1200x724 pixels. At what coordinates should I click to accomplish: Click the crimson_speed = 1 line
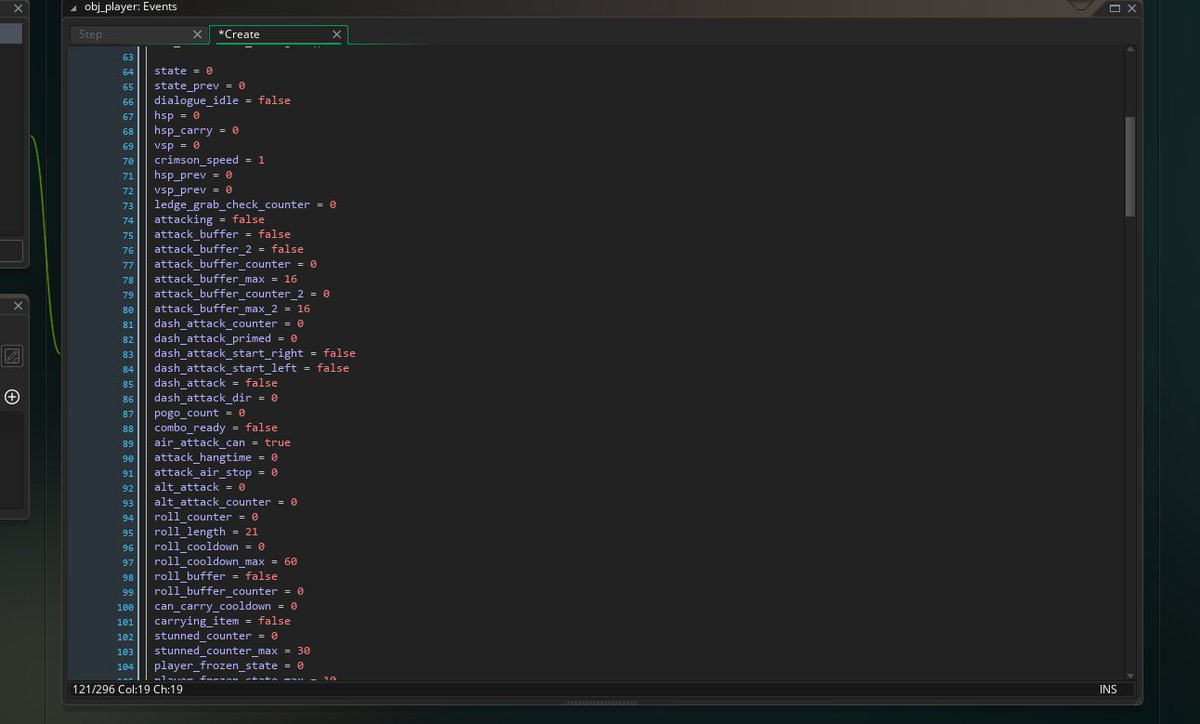[x=209, y=160]
